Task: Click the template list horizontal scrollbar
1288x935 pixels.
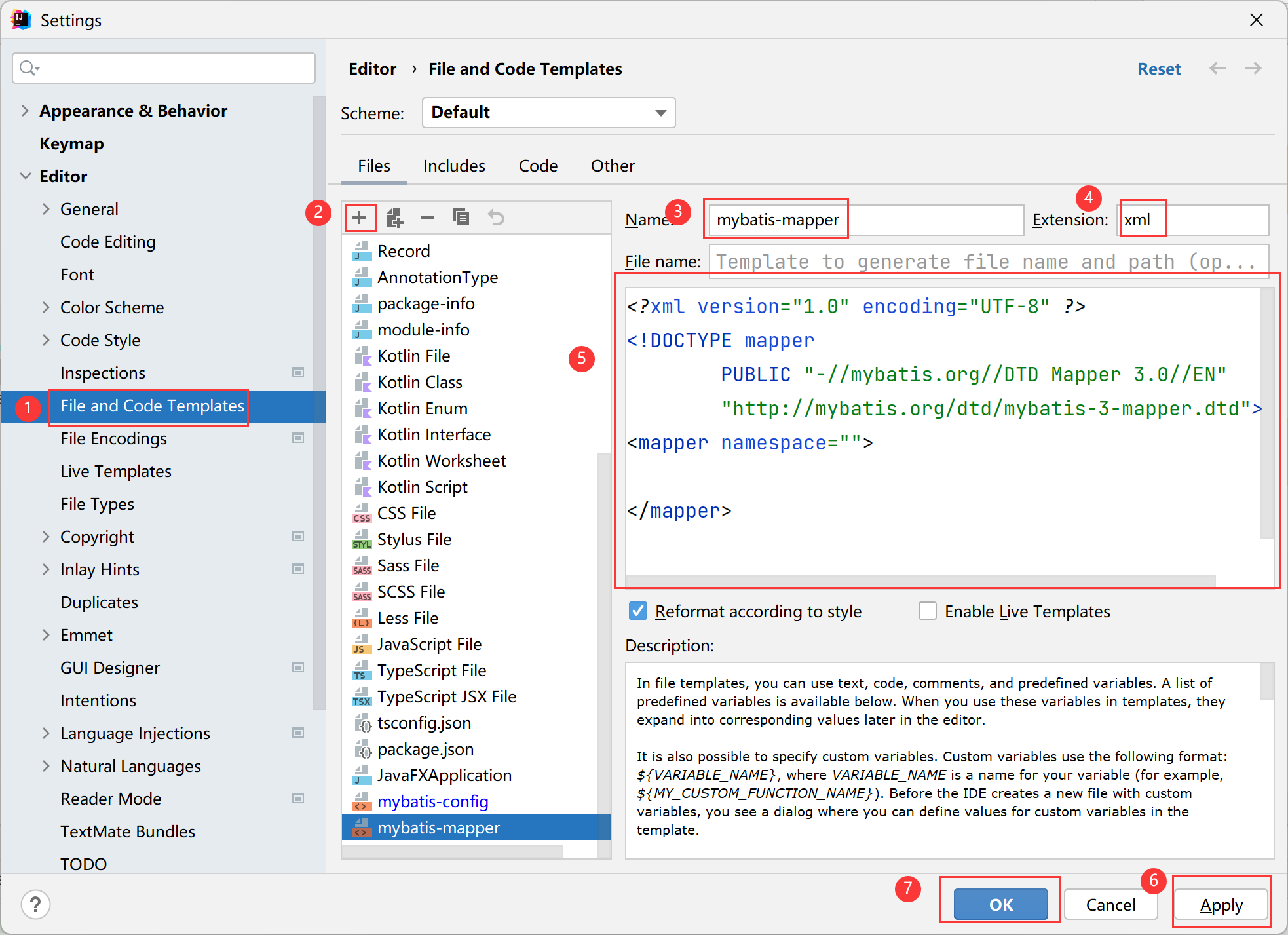Action: [452, 852]
